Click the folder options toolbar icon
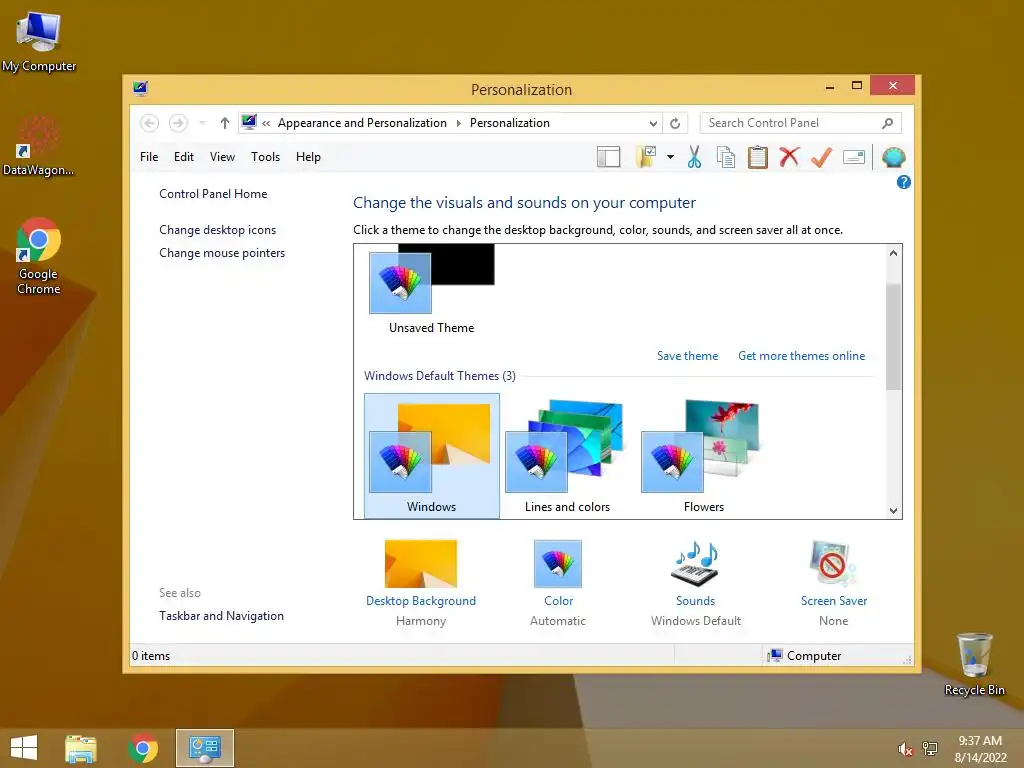 pos(645,157)
